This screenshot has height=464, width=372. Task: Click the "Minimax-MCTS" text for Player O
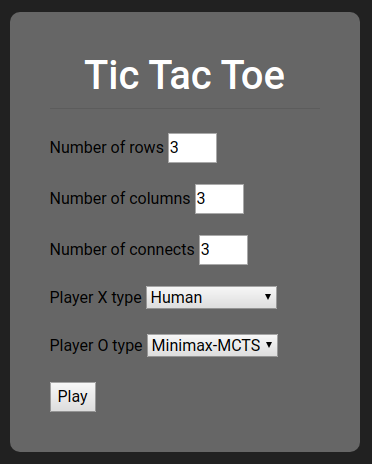click(206, 345)
